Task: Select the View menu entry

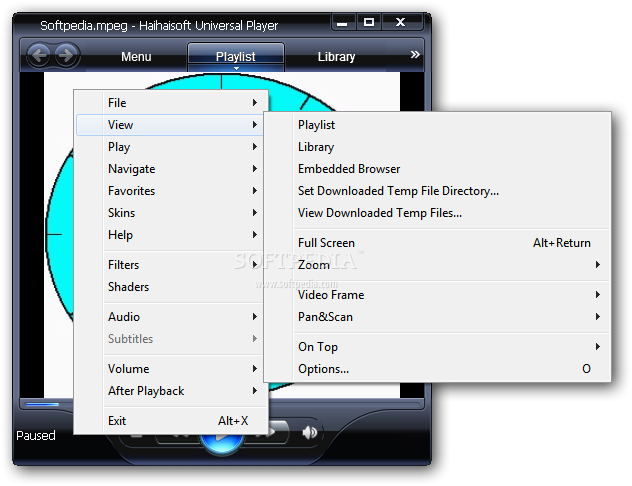Action: click(x=171, y=125)
